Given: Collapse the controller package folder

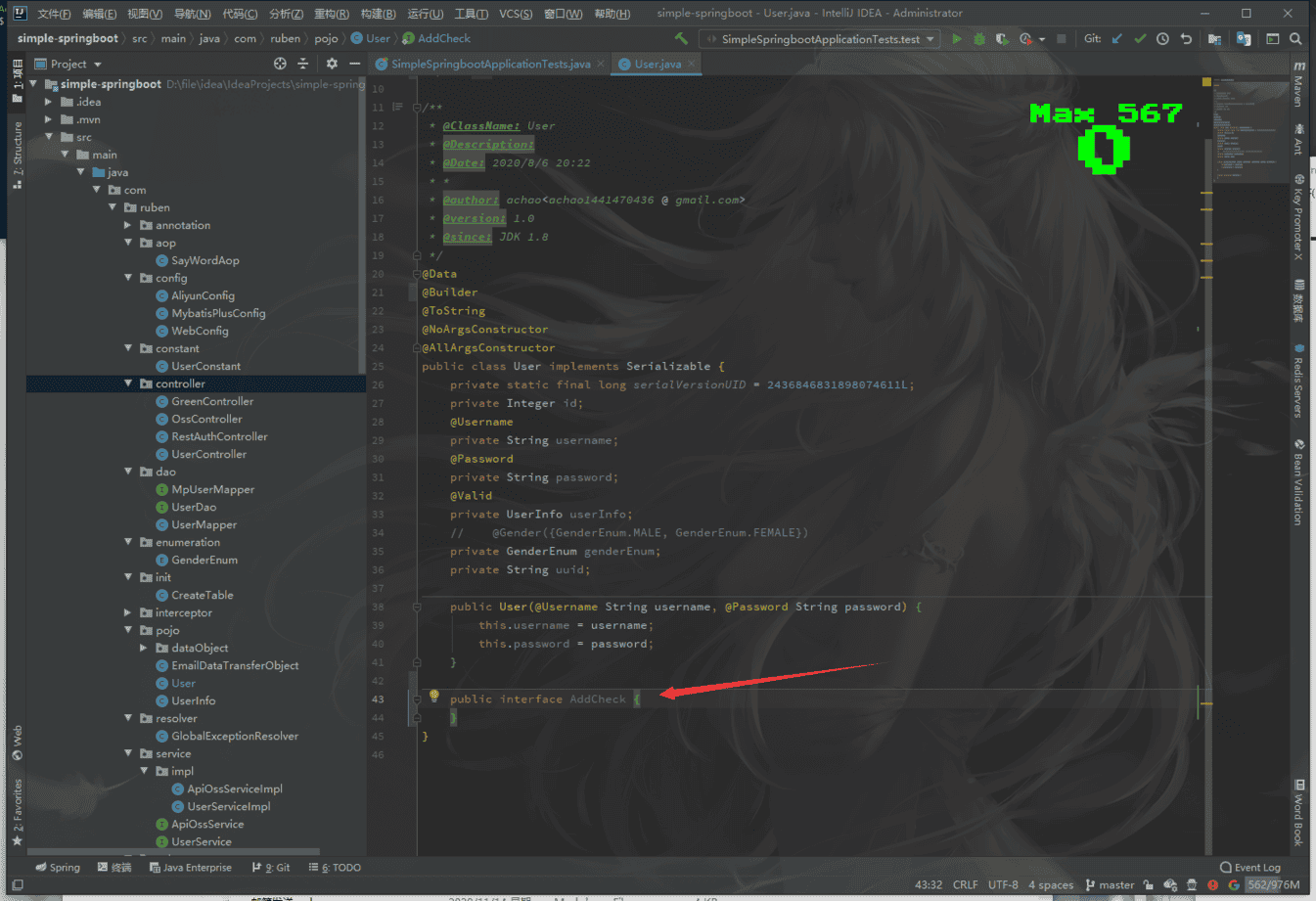Looking at the screenshot, I should click(128, 383).
